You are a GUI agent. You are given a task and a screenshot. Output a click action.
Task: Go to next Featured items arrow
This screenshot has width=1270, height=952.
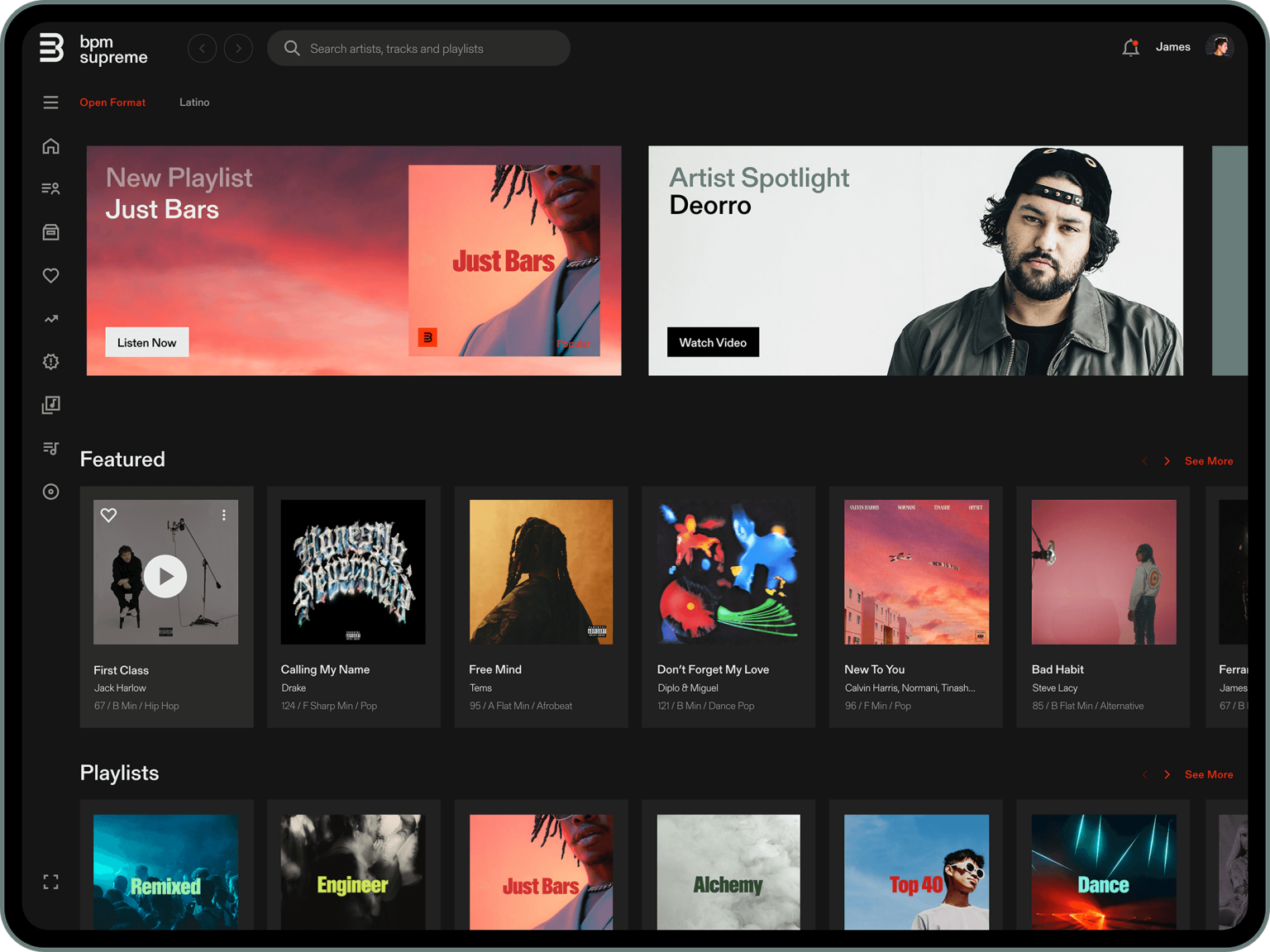coord(1167,461)
